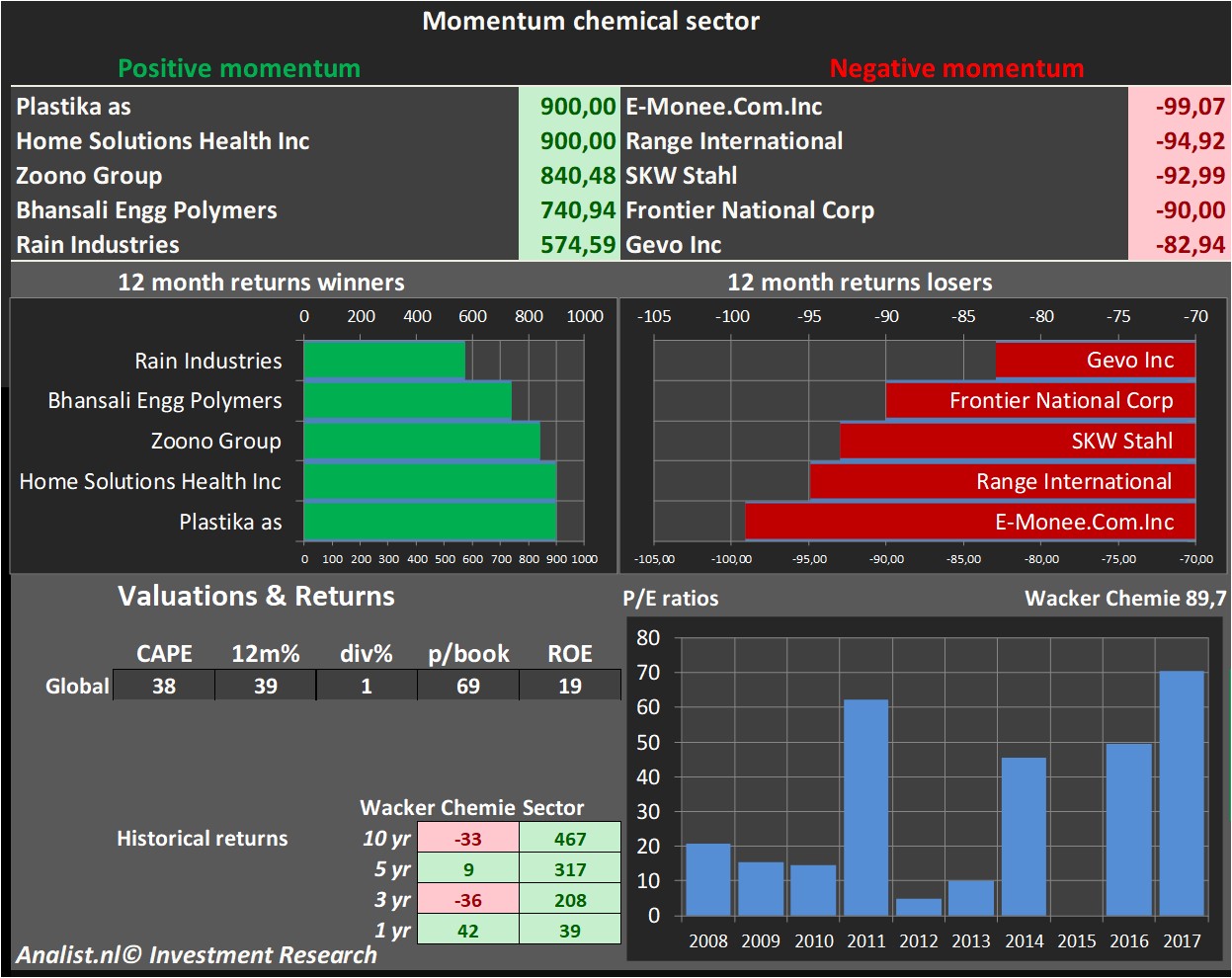Select the Global p/book value 69
The width and height of the screenshot is (1232, 978).
468,686
